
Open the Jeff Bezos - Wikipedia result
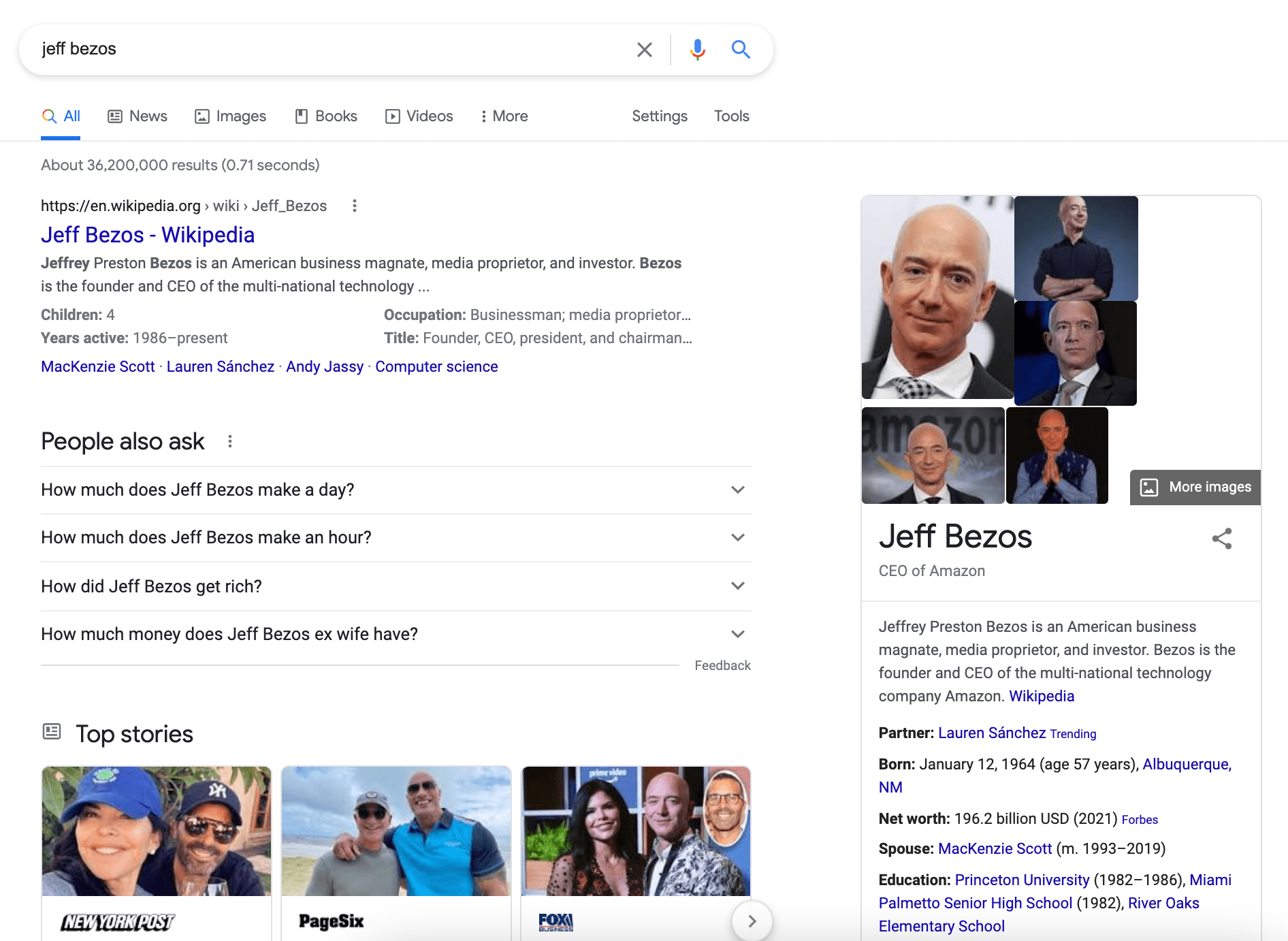[x=148, y=235]
